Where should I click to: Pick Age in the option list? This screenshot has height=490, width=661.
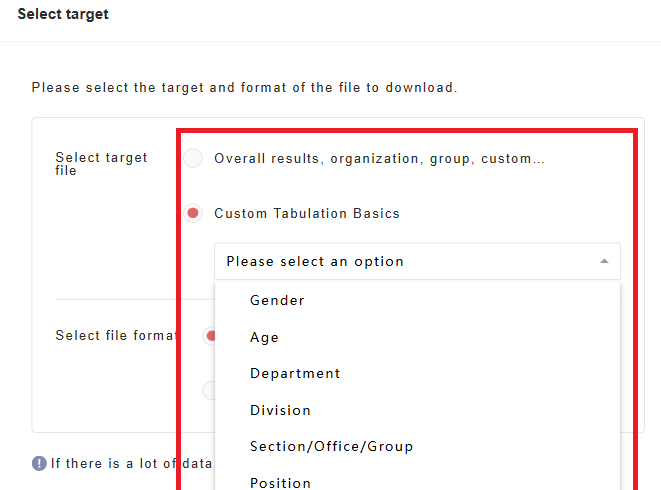tap(264, 337)
